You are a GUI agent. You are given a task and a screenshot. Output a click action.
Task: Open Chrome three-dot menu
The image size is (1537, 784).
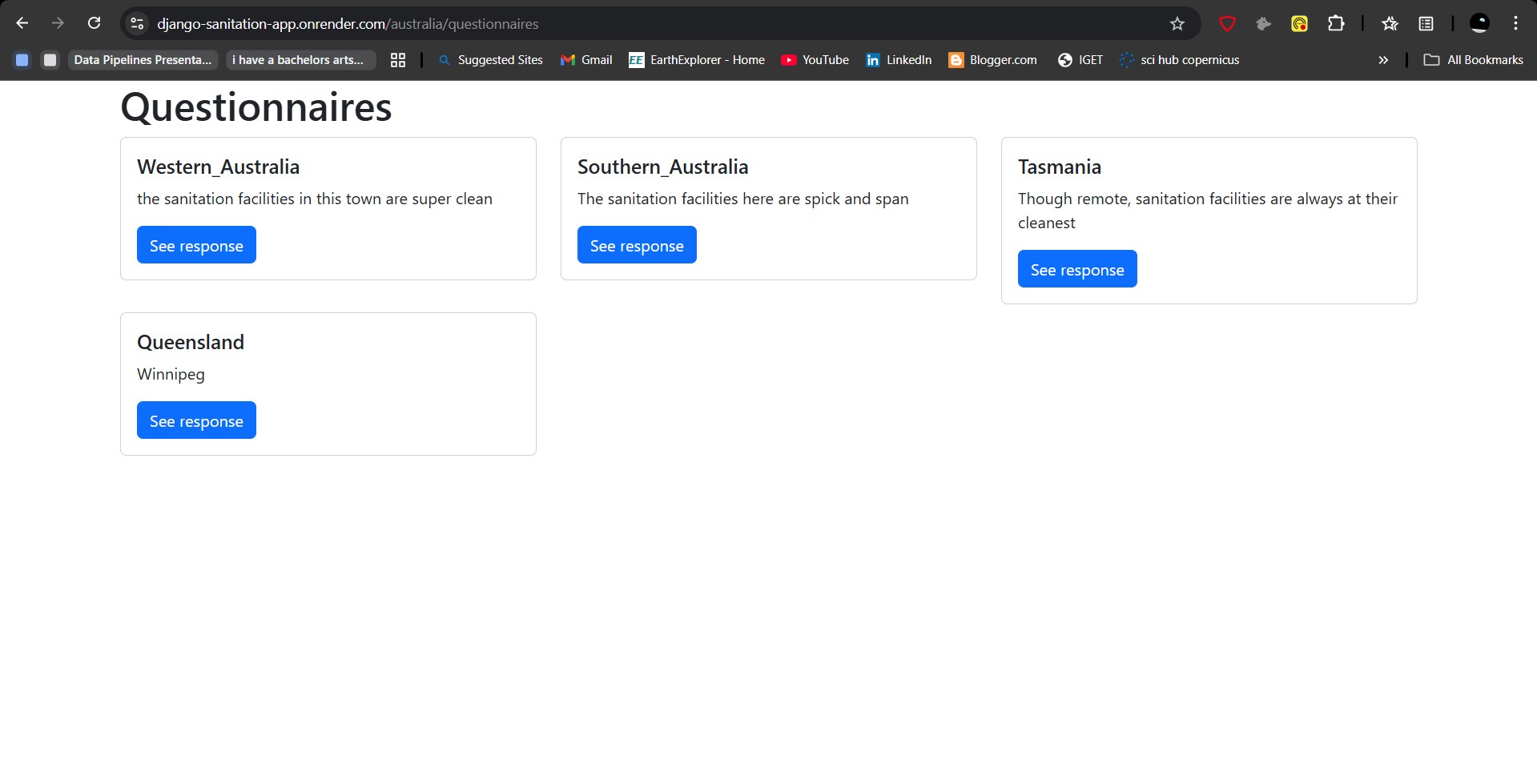click(1515, 23)
